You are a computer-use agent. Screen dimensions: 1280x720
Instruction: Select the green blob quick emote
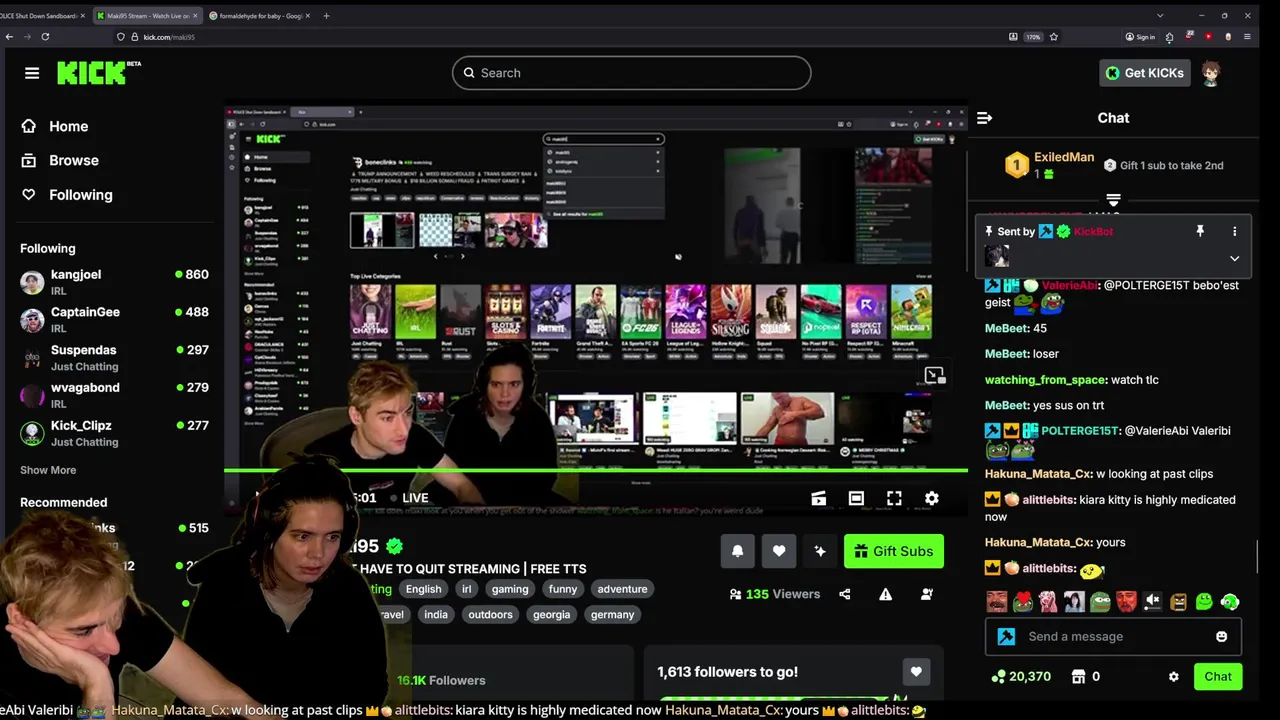1204,601
